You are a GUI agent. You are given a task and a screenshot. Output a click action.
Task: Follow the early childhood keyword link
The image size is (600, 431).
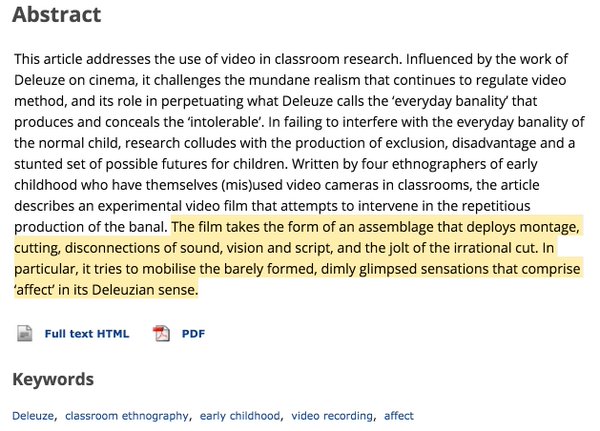[x=240, y=416]
